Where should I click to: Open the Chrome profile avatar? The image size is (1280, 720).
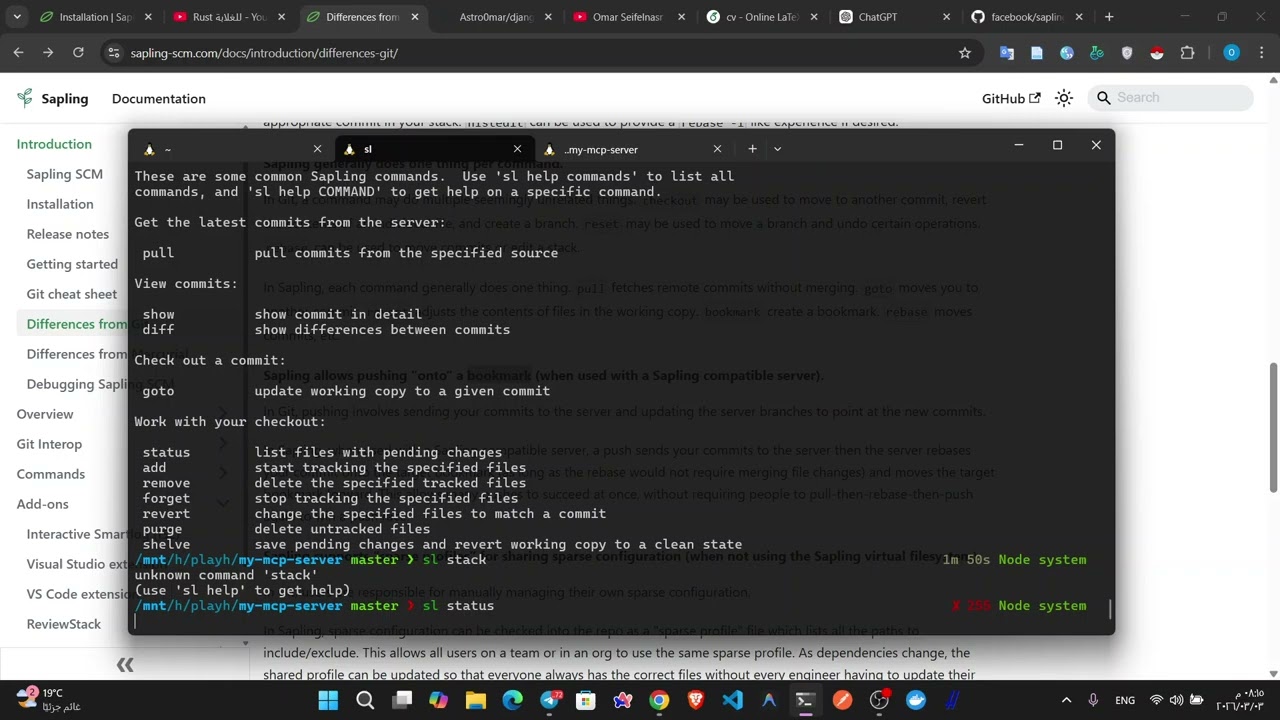pyautogui.click(x=1231, y=53)
